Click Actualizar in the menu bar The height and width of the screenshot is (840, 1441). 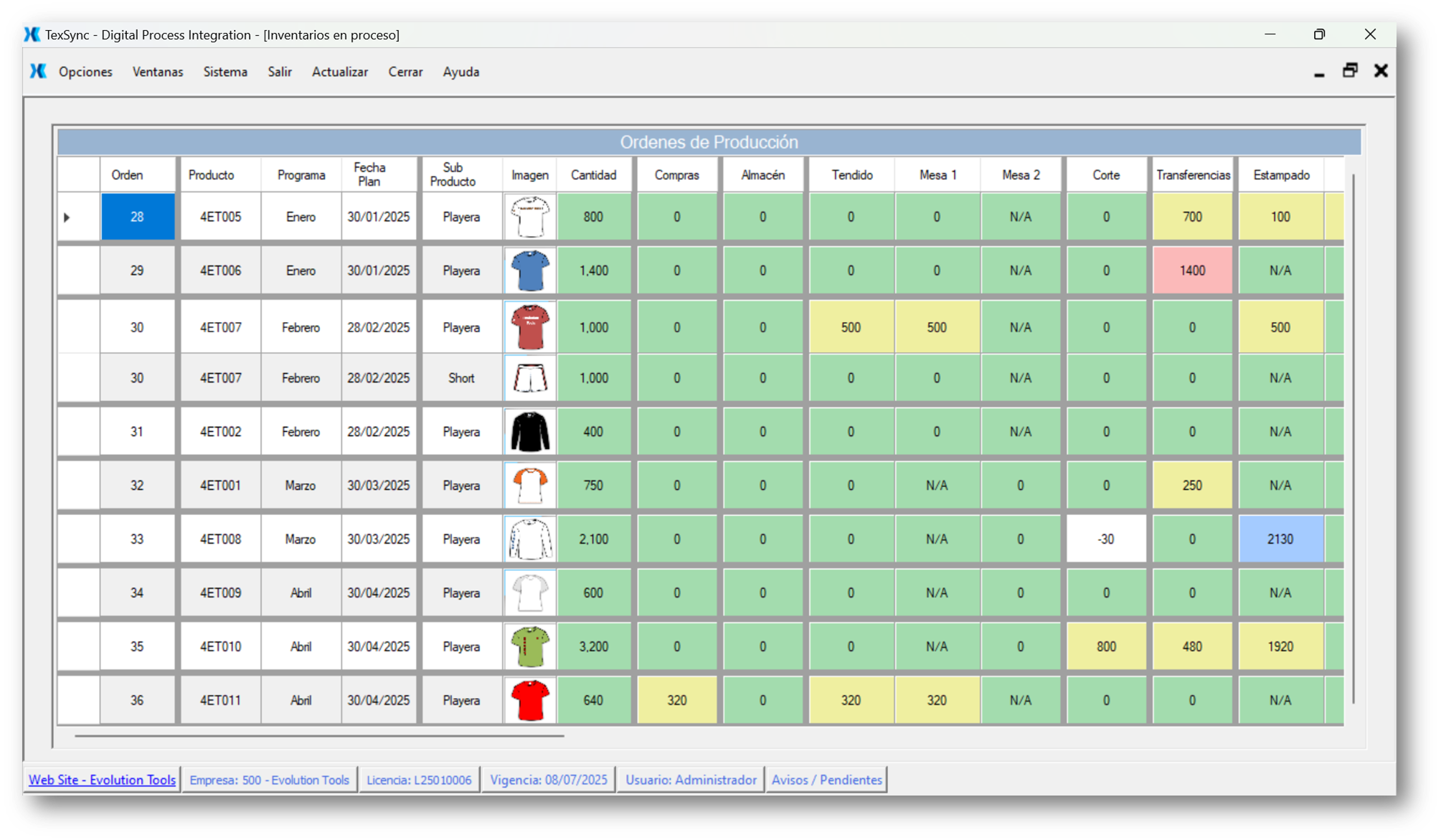coord(340,72)
